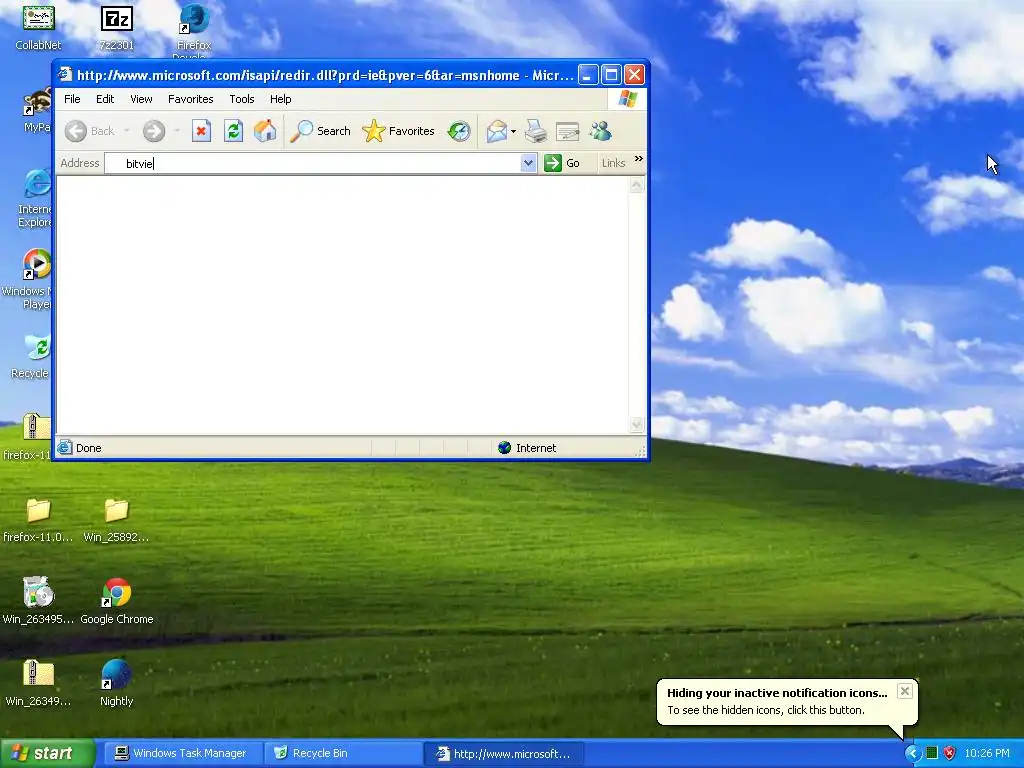Select the Firefox desktop shortcut near the top

coord(194,31)
